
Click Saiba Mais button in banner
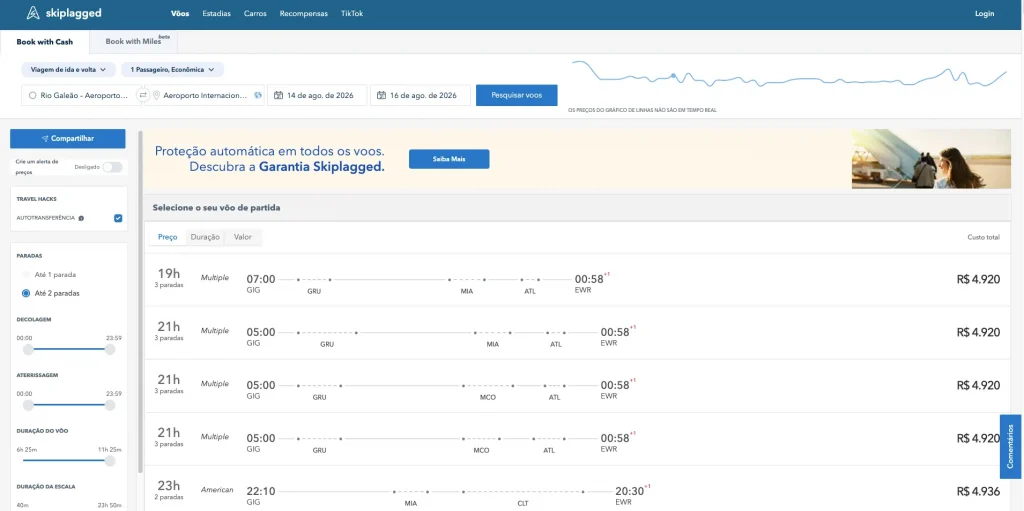click(449, 159)
